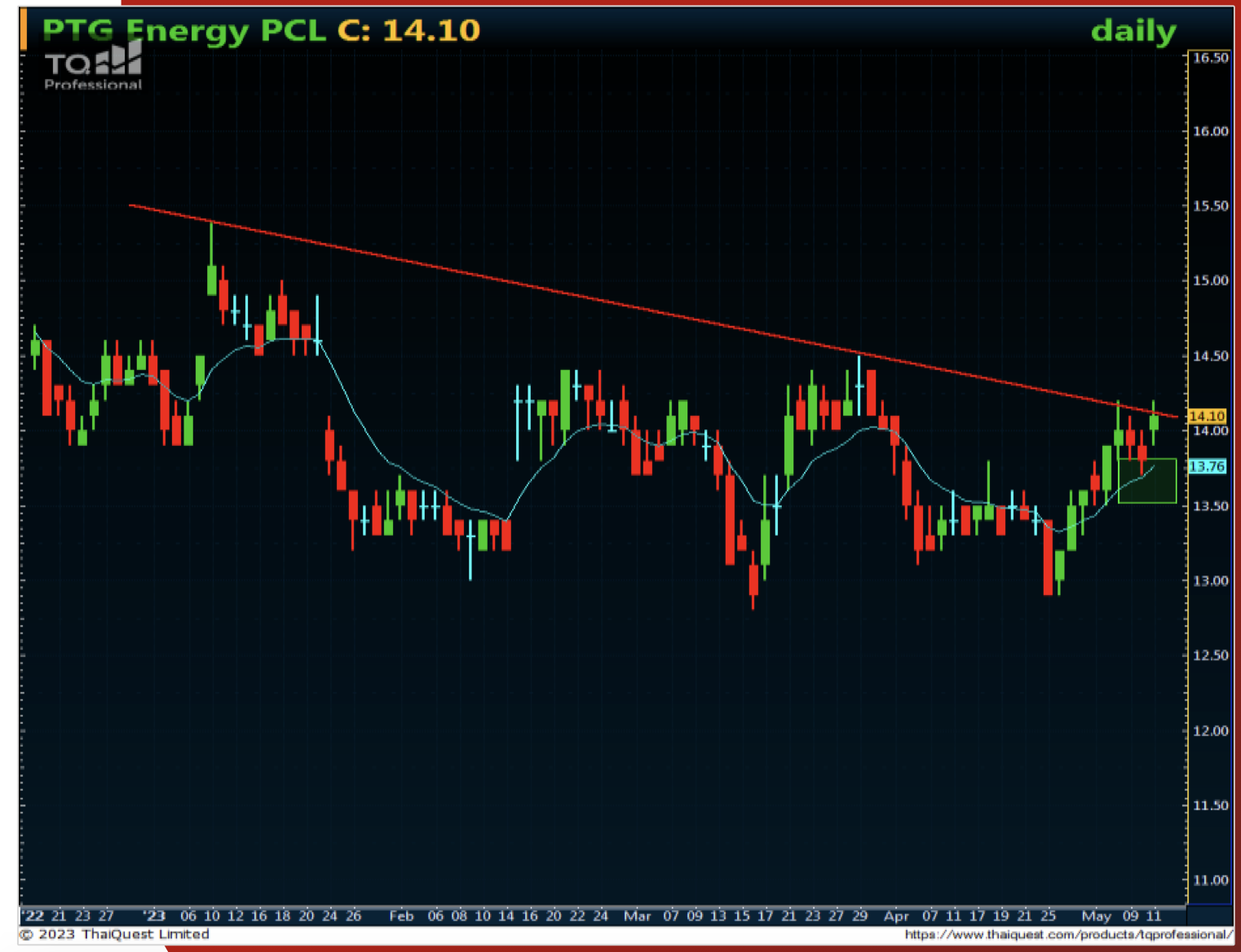Select the red descending trendline
1241x952 pixels.
tap(652, 311)
